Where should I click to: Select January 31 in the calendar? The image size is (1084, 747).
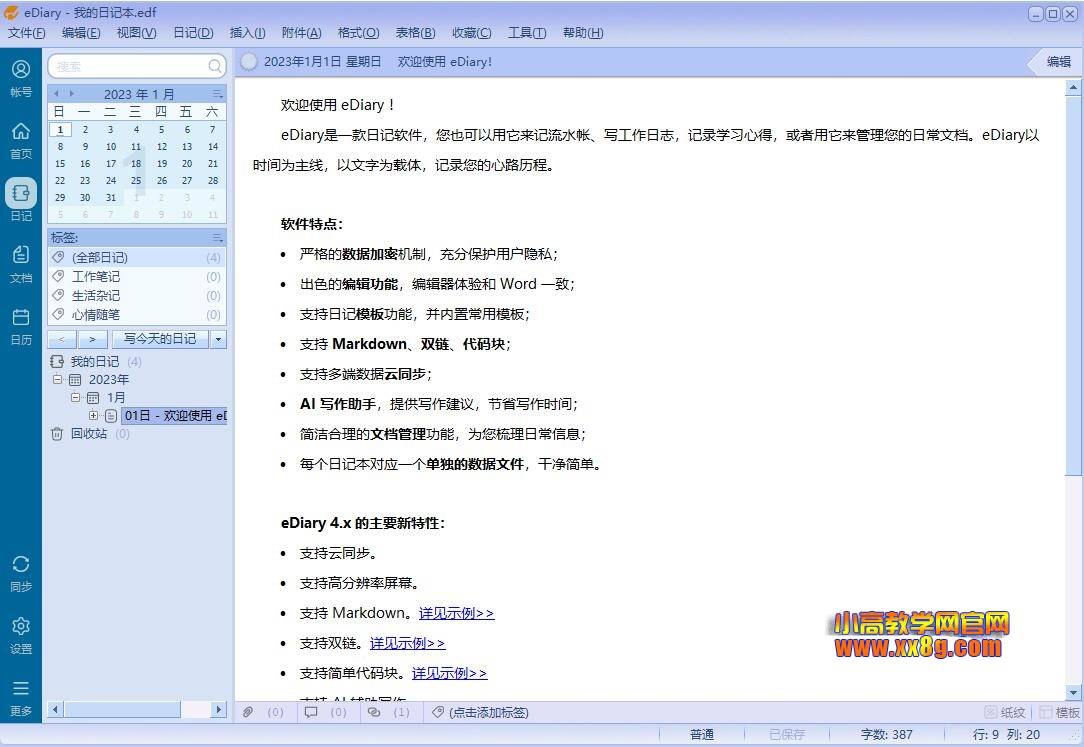[111, 198]
